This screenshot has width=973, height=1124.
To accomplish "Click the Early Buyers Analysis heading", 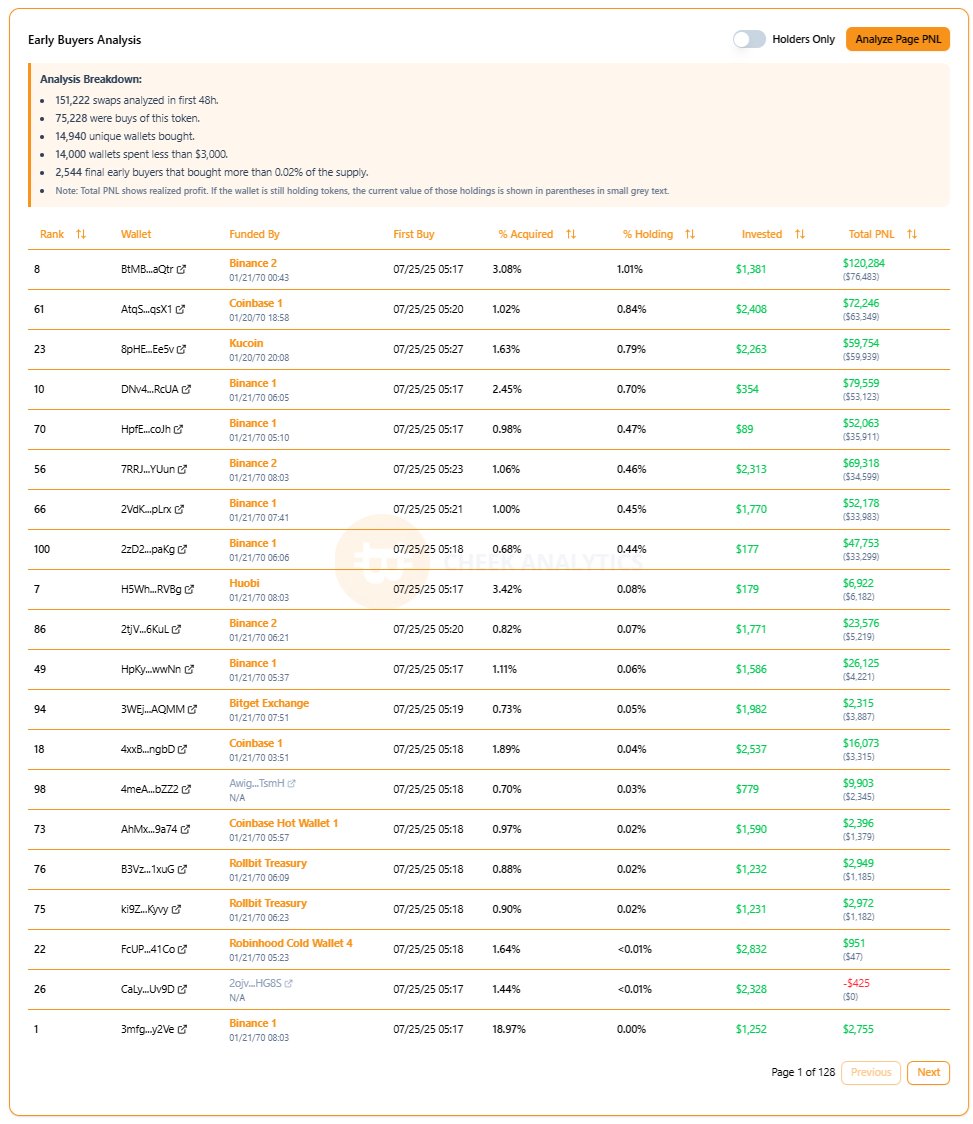I will pos(85,40).
